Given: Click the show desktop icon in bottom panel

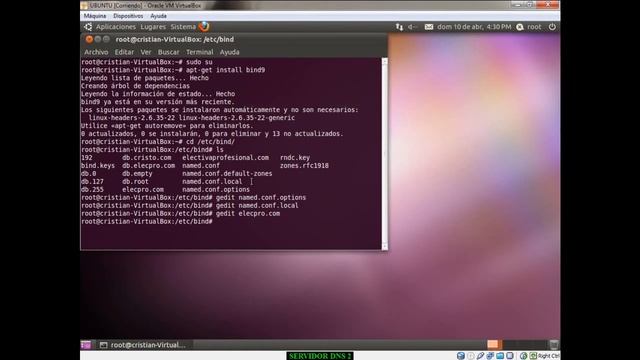Looking at the screenshot, I should [x=86, y=345].
